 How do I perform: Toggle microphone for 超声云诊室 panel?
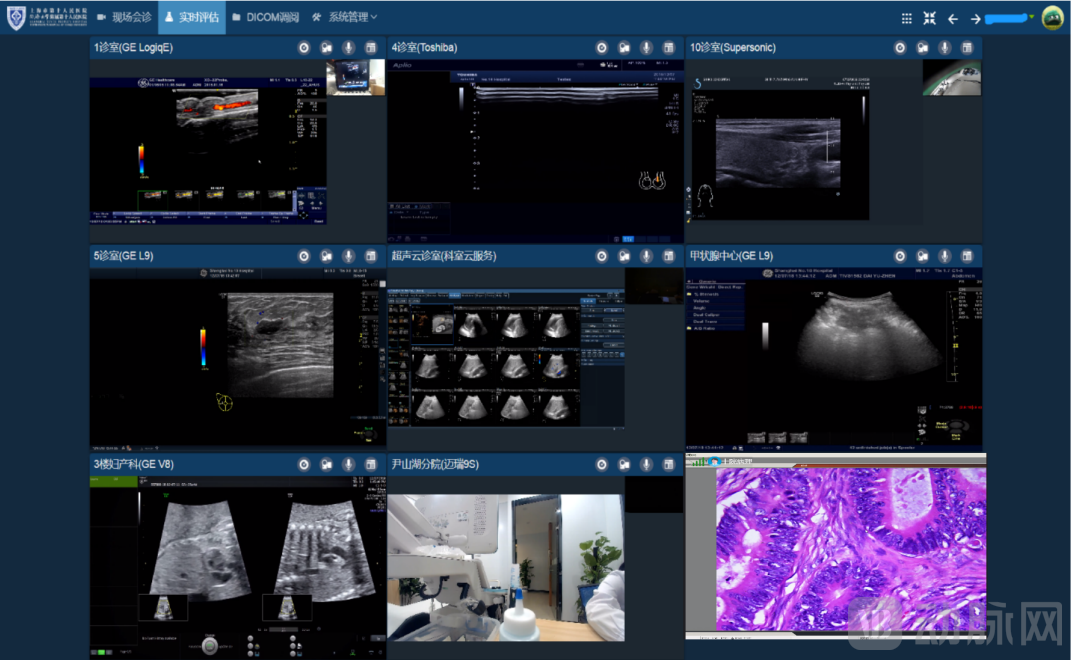[647, 256]
